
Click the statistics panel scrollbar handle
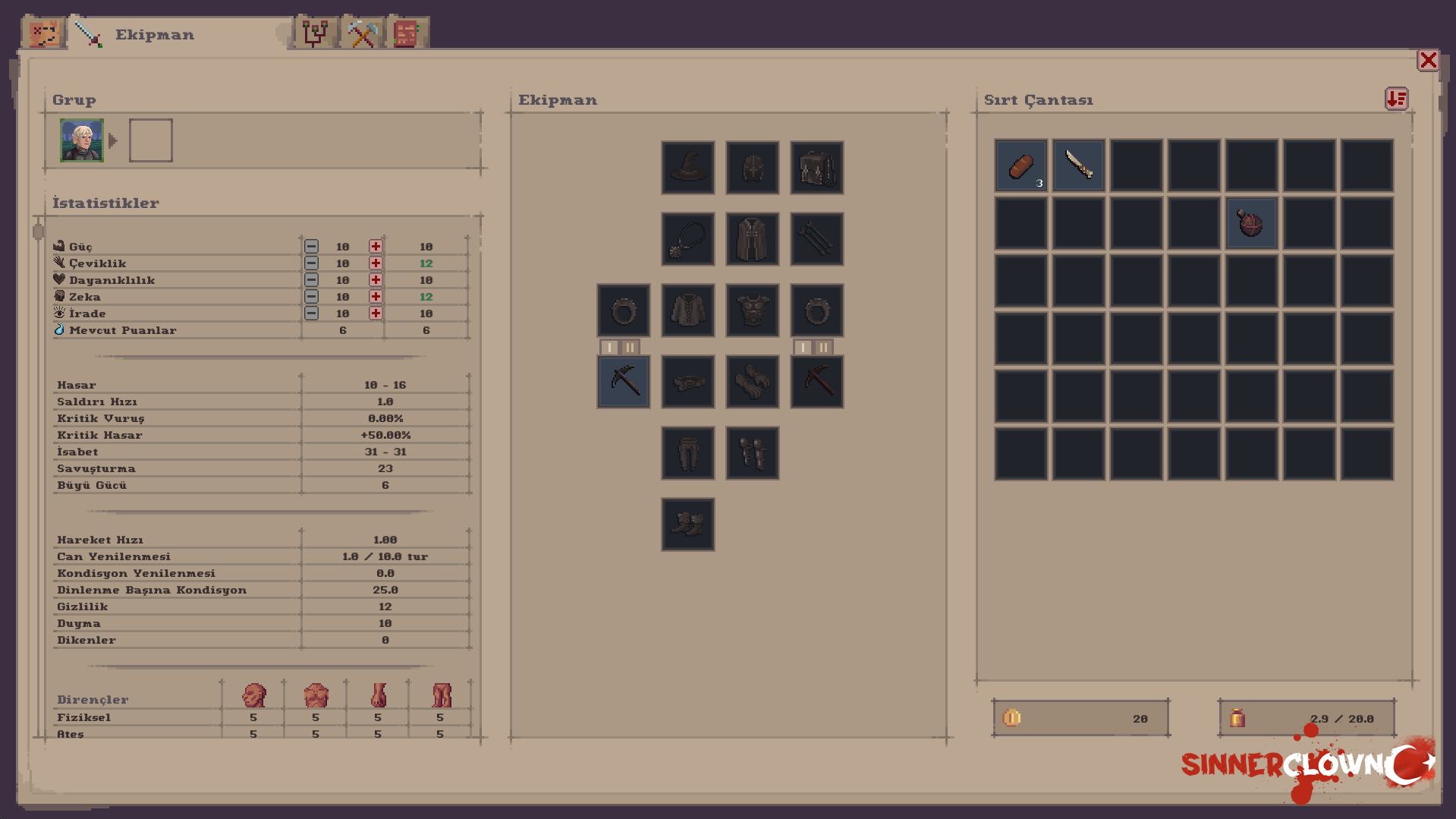click(38, 231)
